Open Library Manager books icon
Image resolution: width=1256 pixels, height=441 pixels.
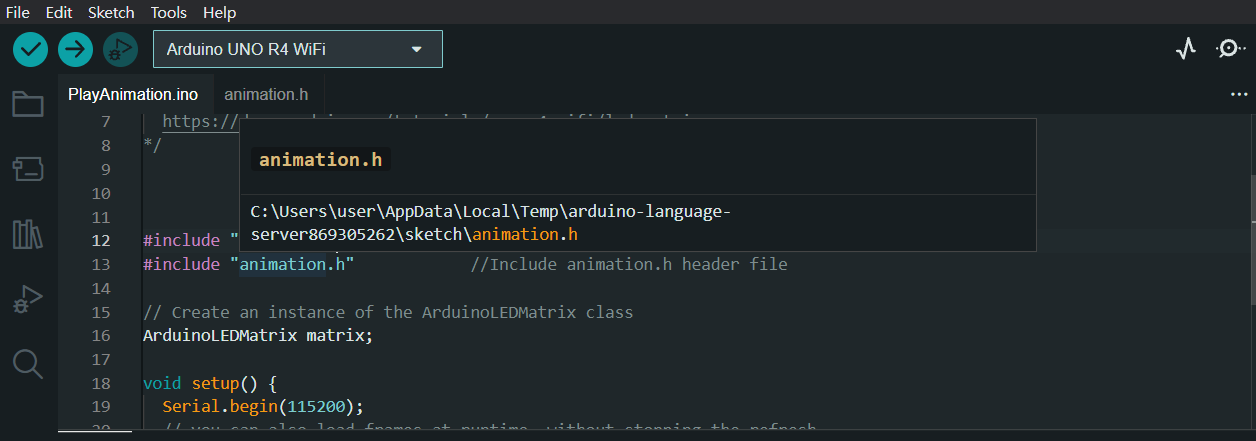28,234
